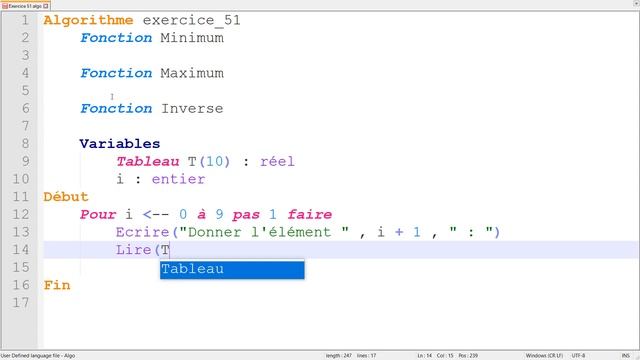Screen dimensions: 640x360
Task: Open the UTF-8 encoding selector
Action: 578,356
